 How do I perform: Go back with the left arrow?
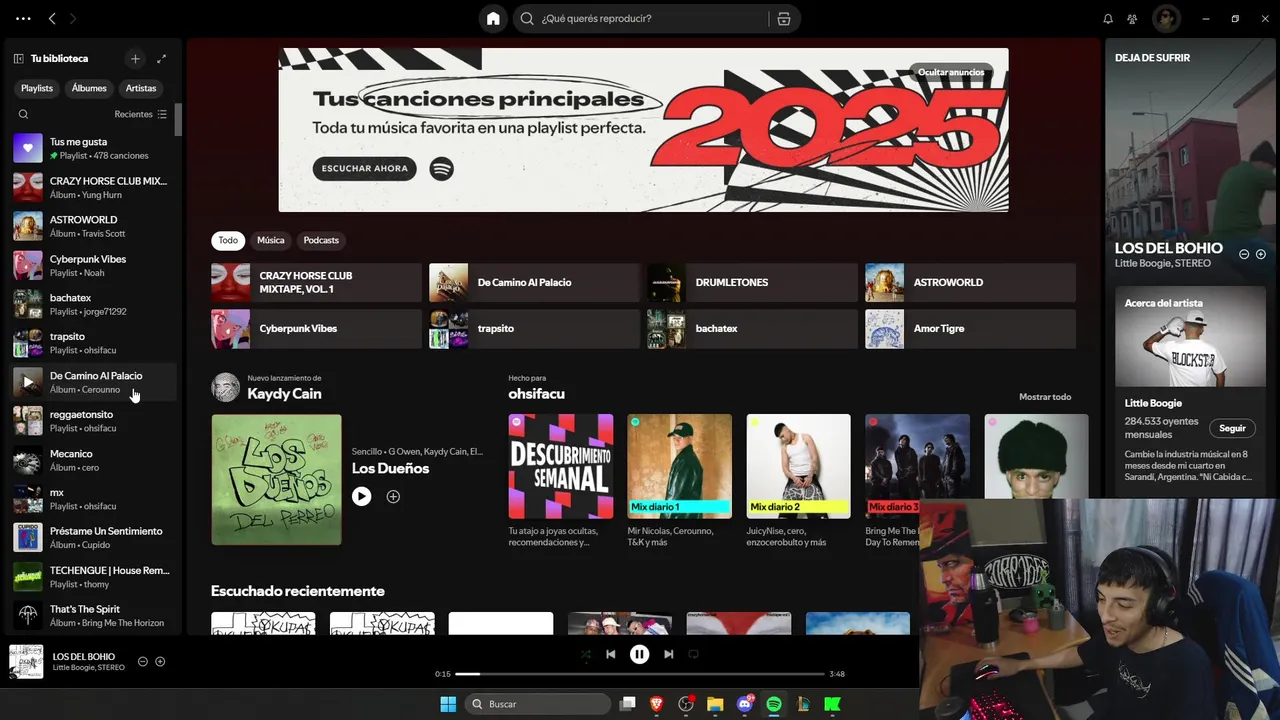pos(52,18)
